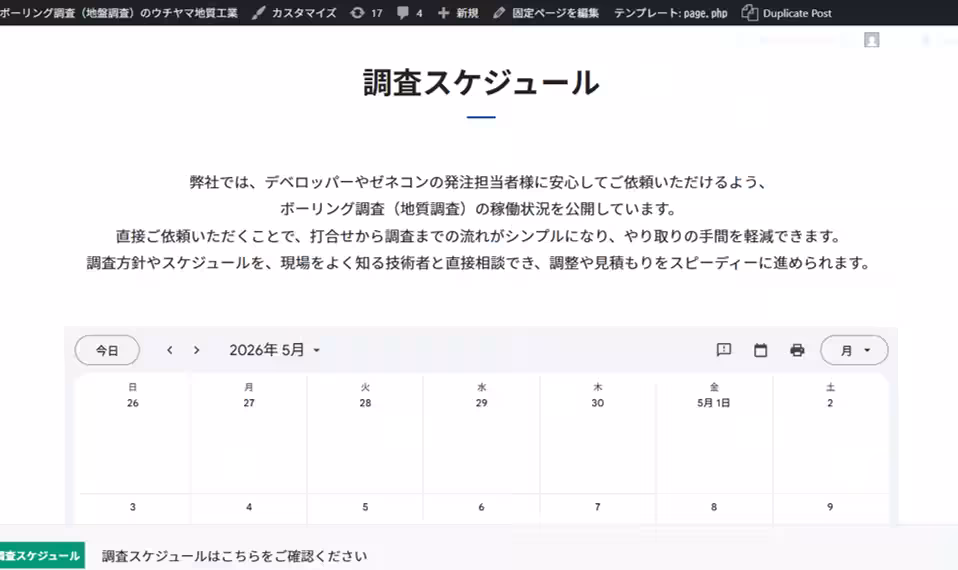
Task: Jump to today with the 今日 button
Action: coord(107,350)
